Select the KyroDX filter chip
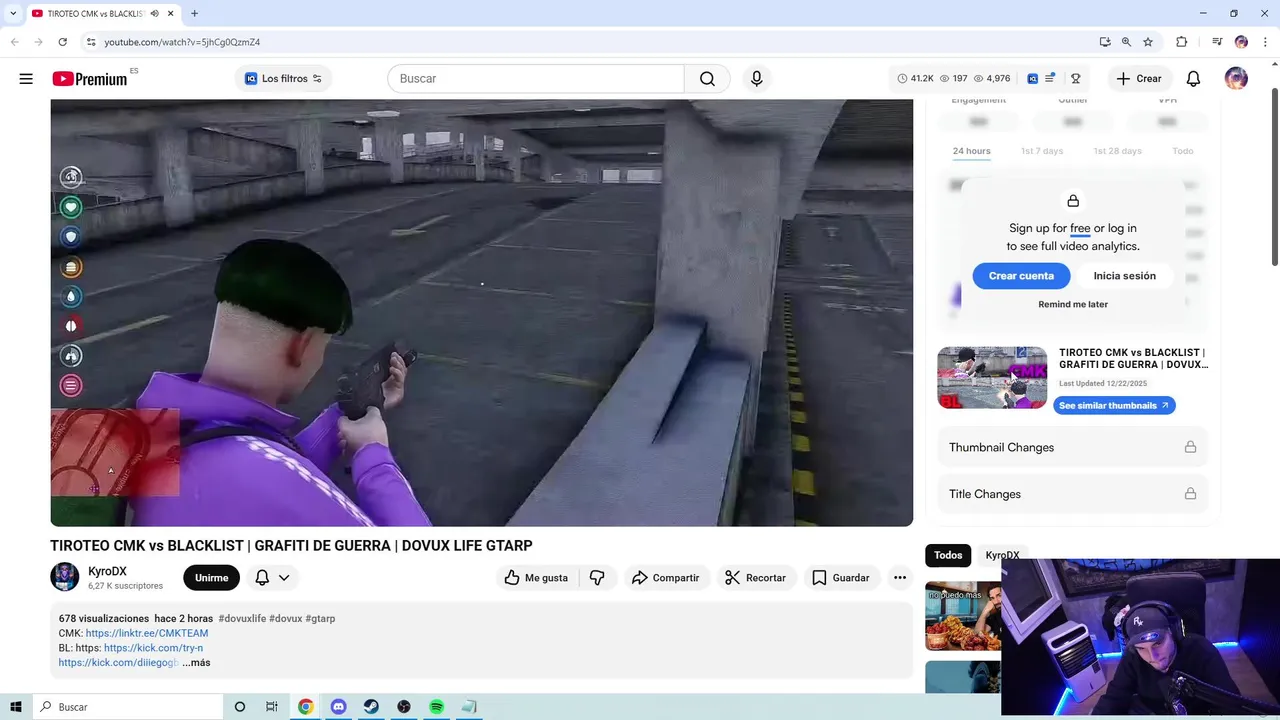 (x=1002, y=555)
